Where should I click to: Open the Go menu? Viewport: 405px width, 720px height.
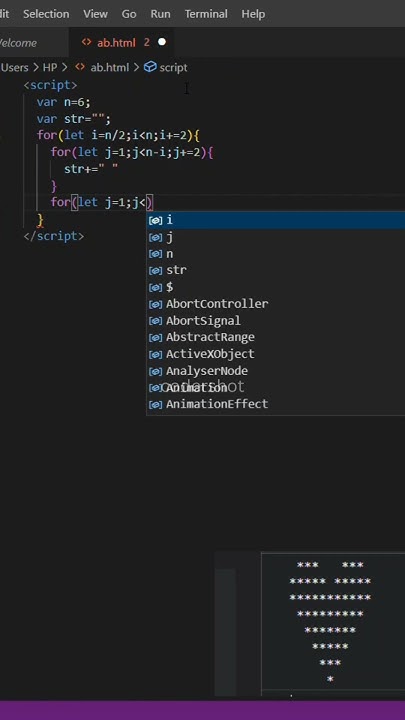[129, 14]
